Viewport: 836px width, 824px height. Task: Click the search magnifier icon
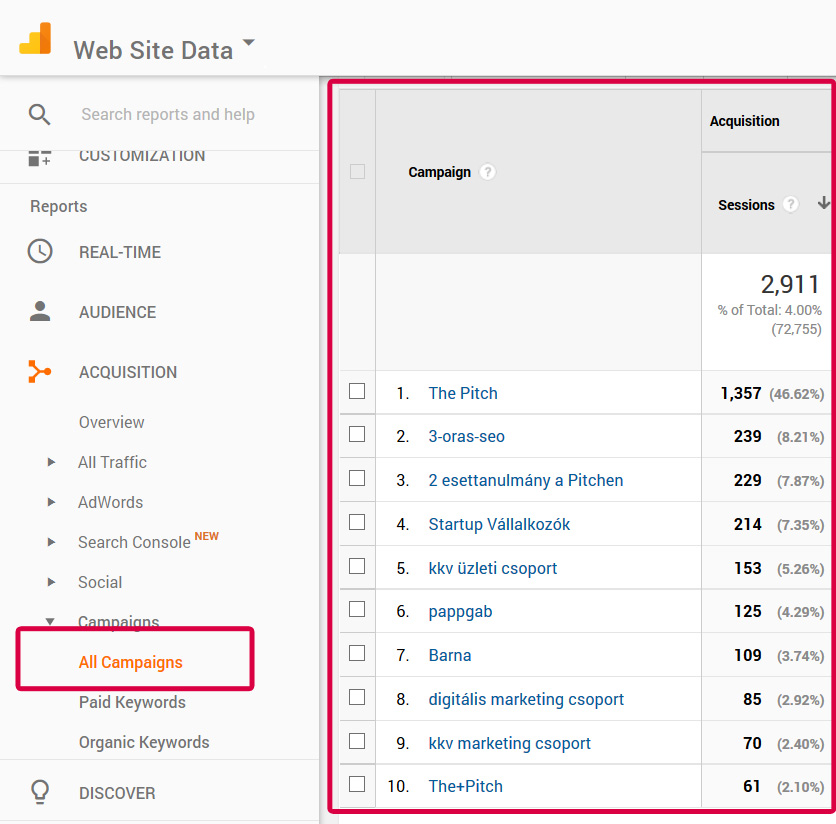(x=39, y=114)
